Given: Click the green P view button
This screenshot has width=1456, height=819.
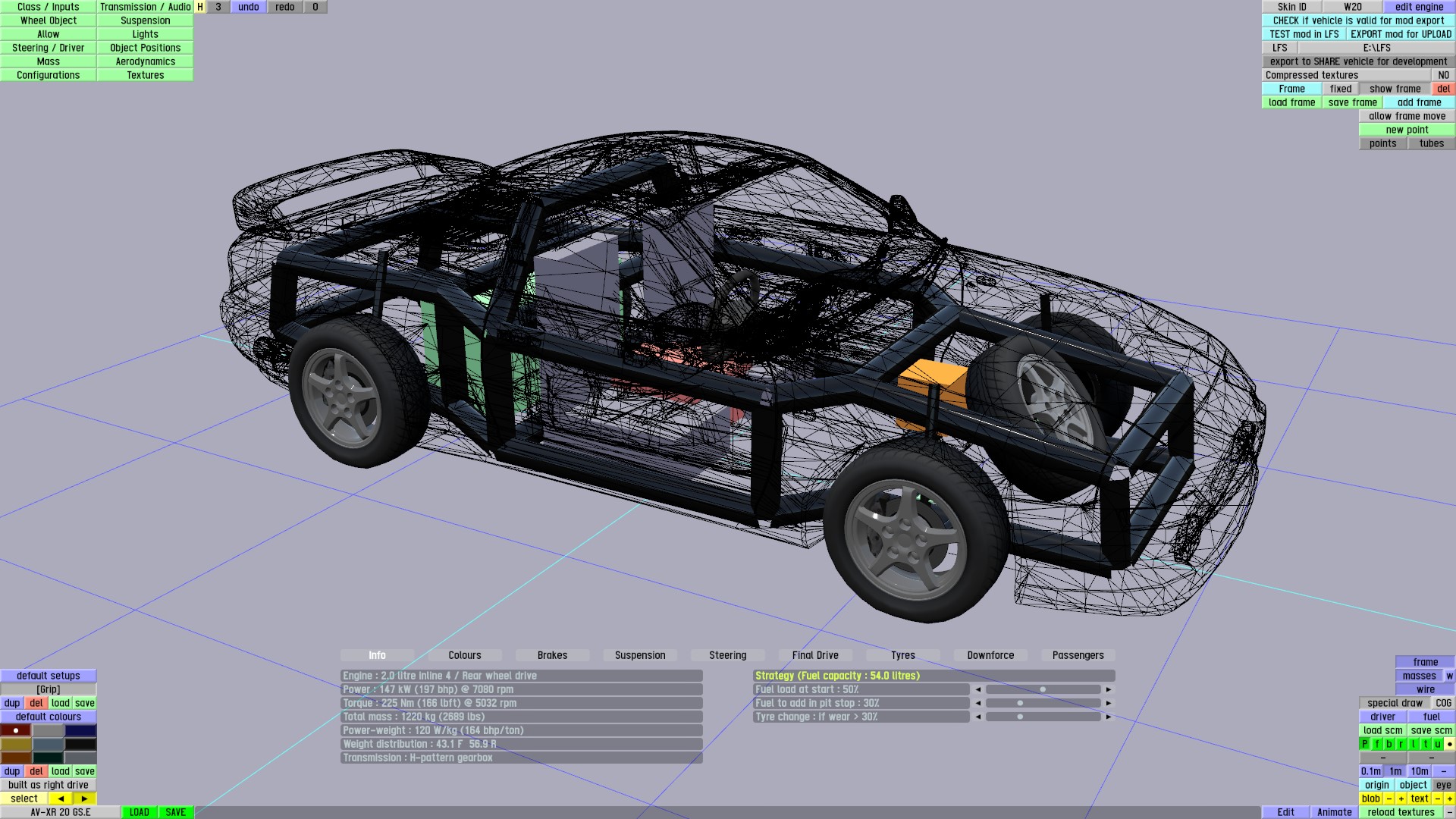Looking at the screenshot, I should pos(1365,744).
